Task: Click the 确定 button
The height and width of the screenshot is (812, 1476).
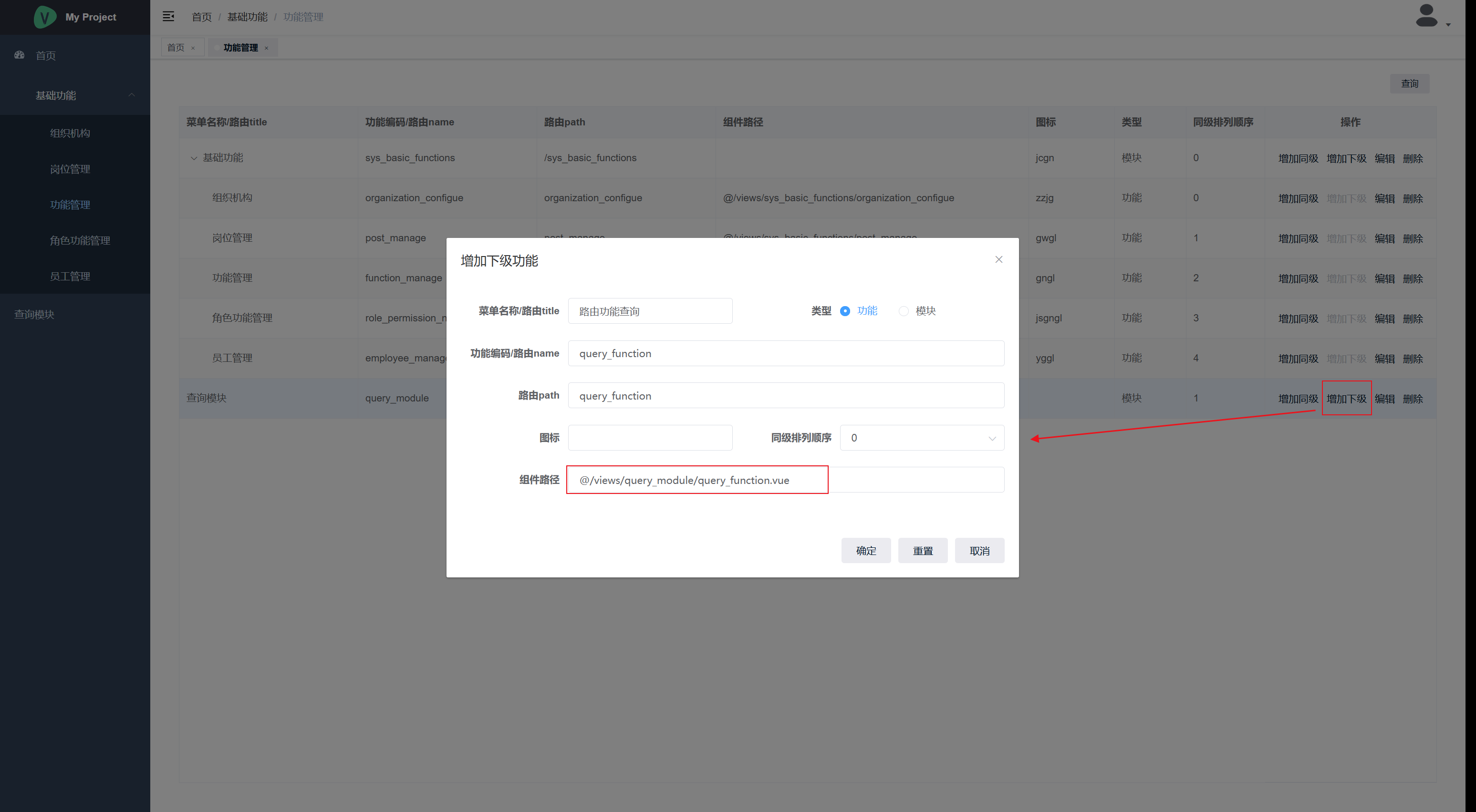Action: click(x=865, y=550)
